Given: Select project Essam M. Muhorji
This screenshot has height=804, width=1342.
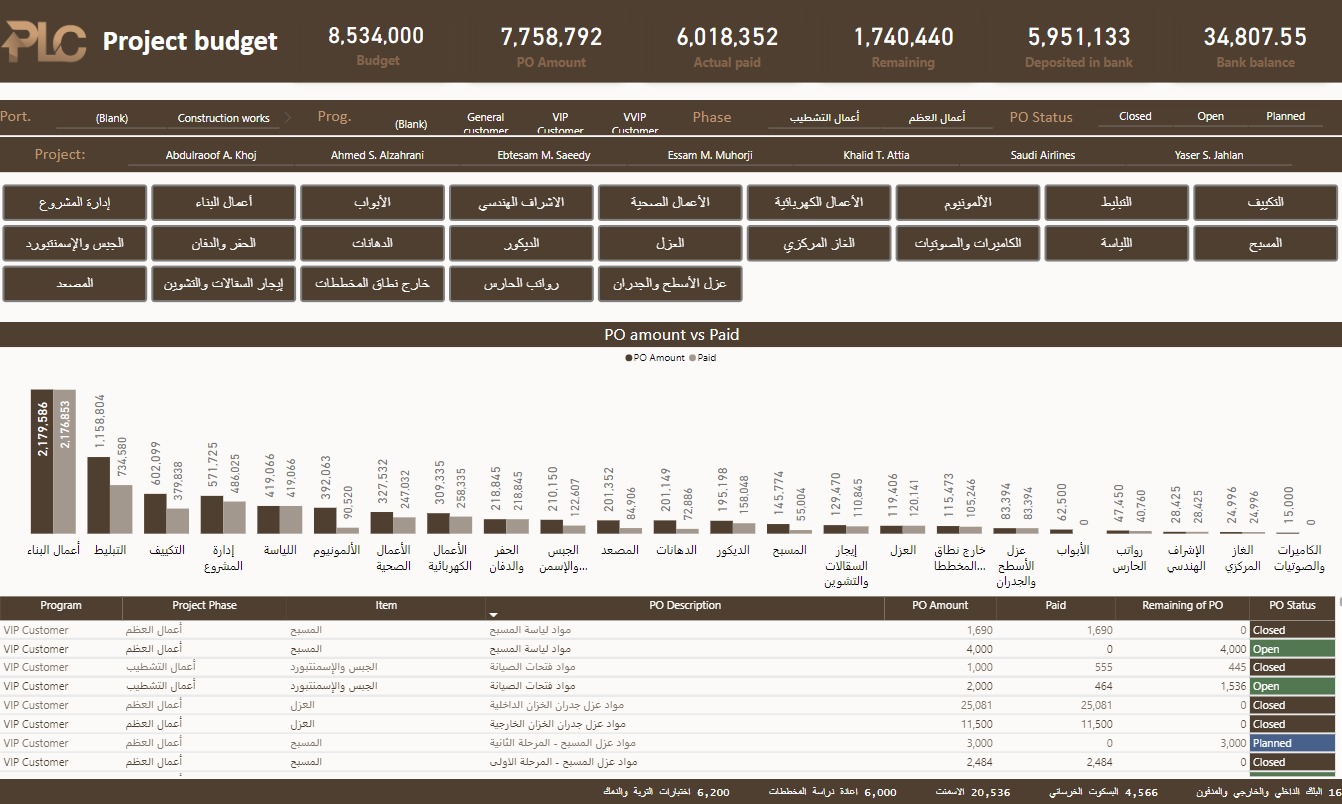Looking at the screenshot, I should (x=710, y=155).
